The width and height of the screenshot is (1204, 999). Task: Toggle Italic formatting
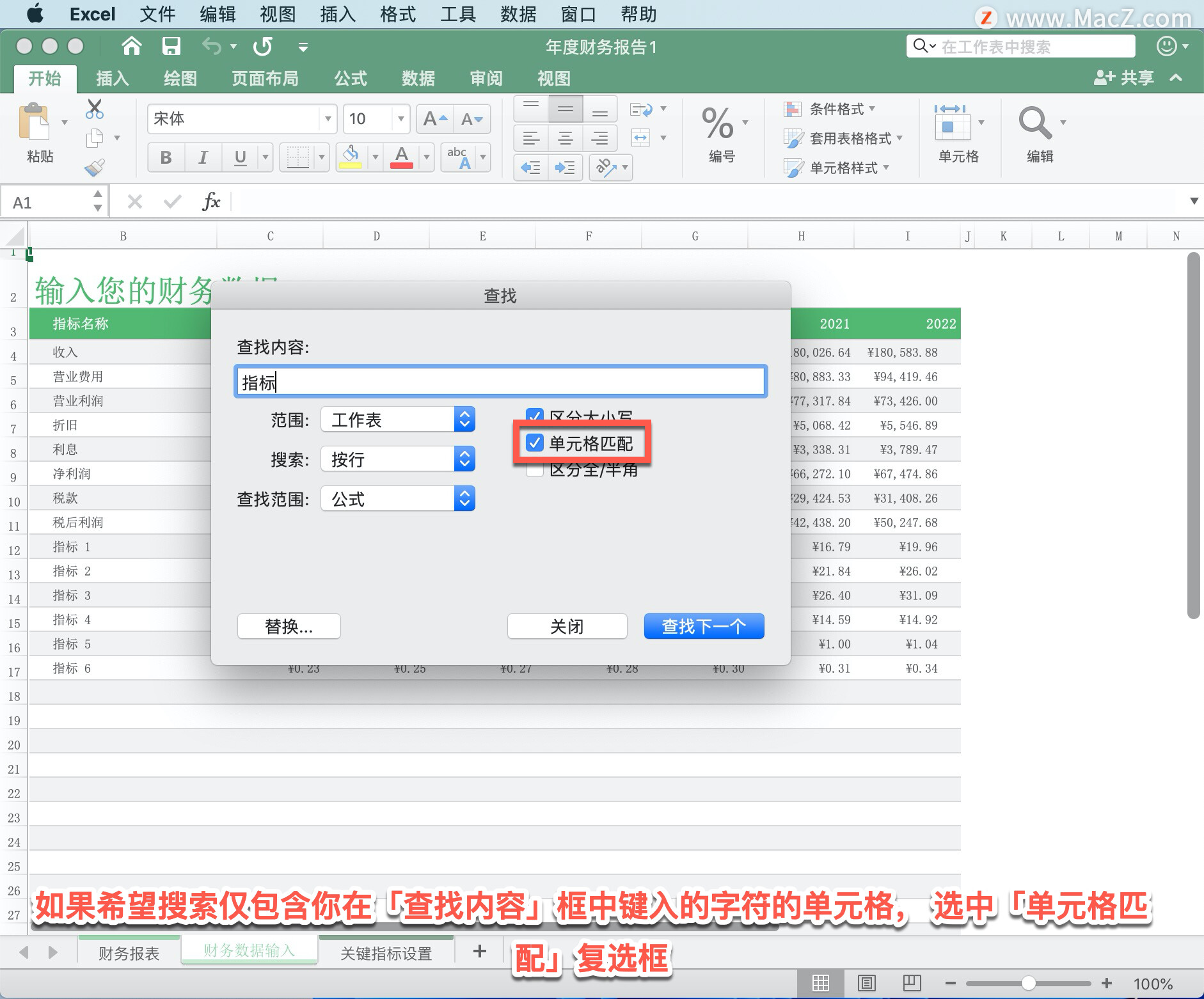203,157
